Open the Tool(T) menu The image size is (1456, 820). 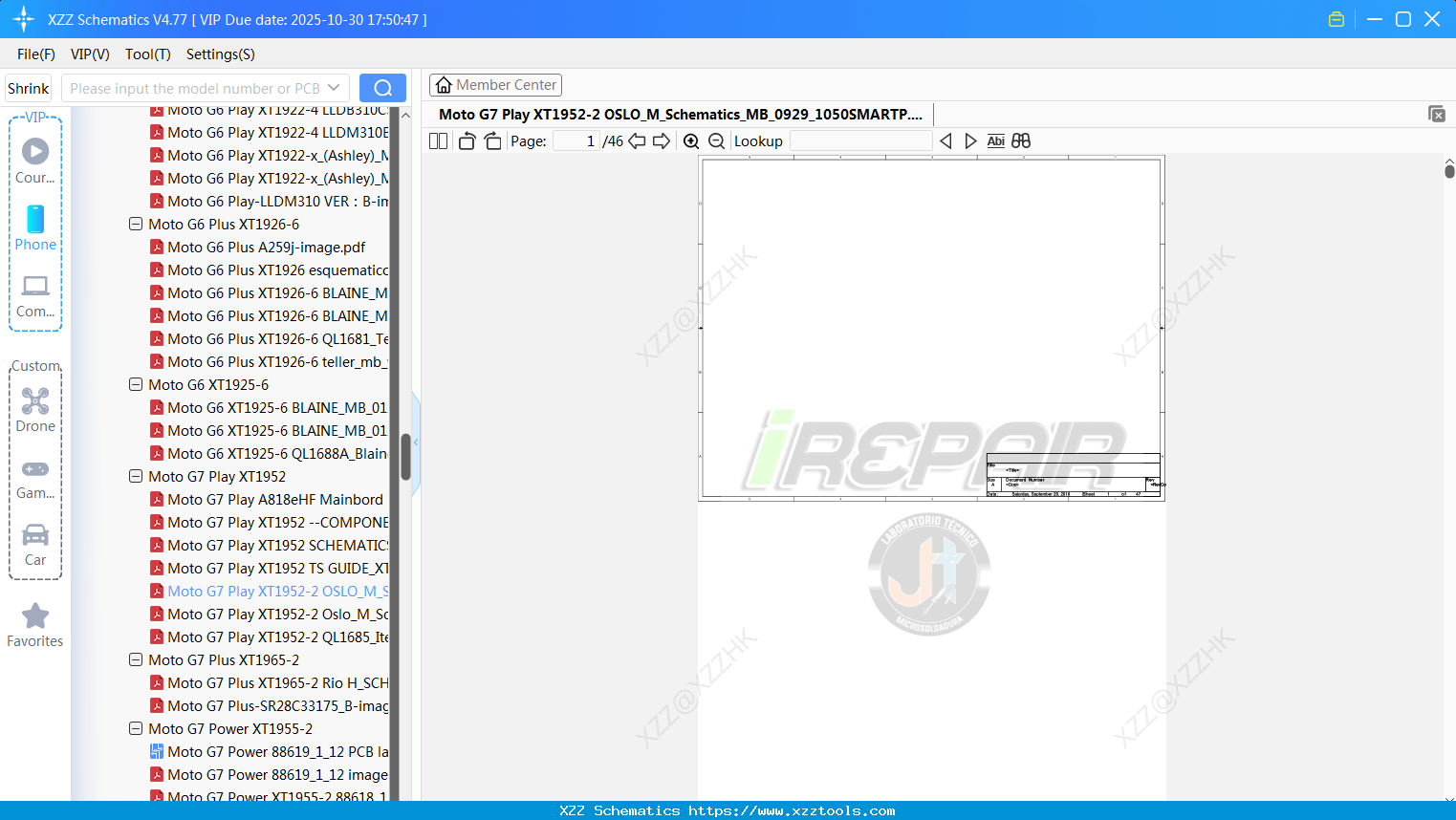pyautogui.click(x=148, y=54)
